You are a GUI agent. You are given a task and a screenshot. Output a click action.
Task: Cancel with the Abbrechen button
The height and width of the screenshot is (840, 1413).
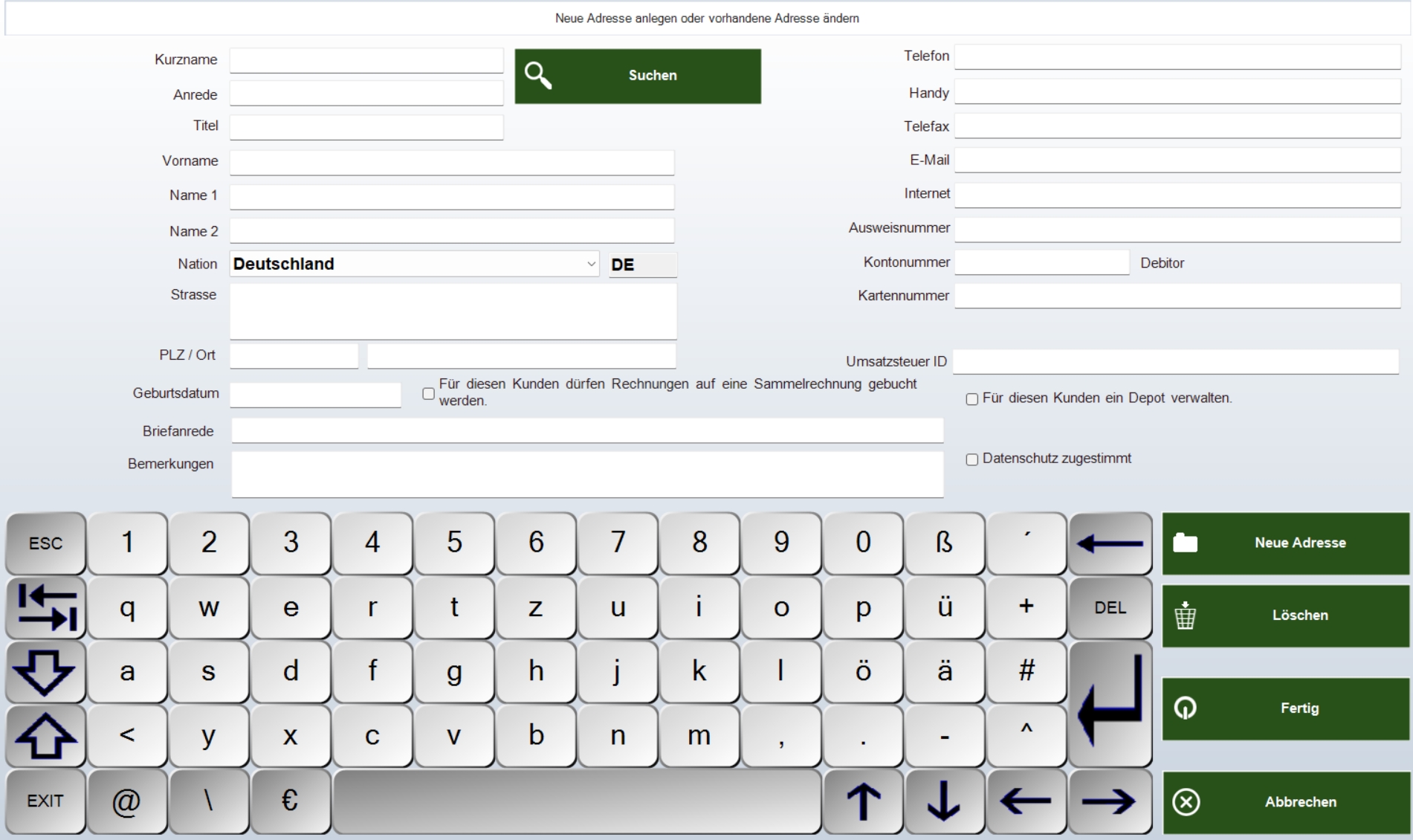(x=1285, y=802)
